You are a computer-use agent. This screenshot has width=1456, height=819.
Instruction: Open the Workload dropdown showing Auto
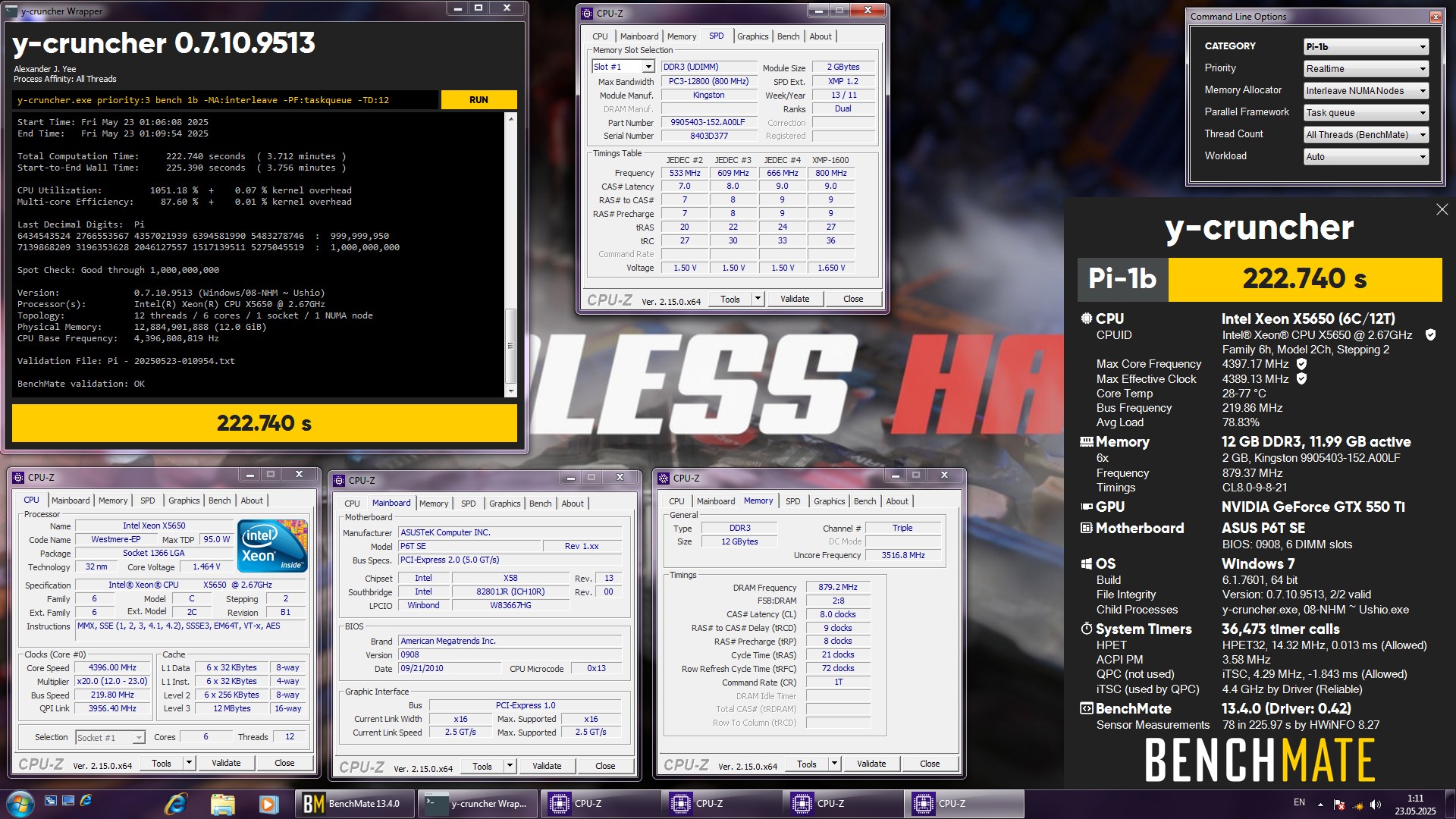tap(1366, 156)
